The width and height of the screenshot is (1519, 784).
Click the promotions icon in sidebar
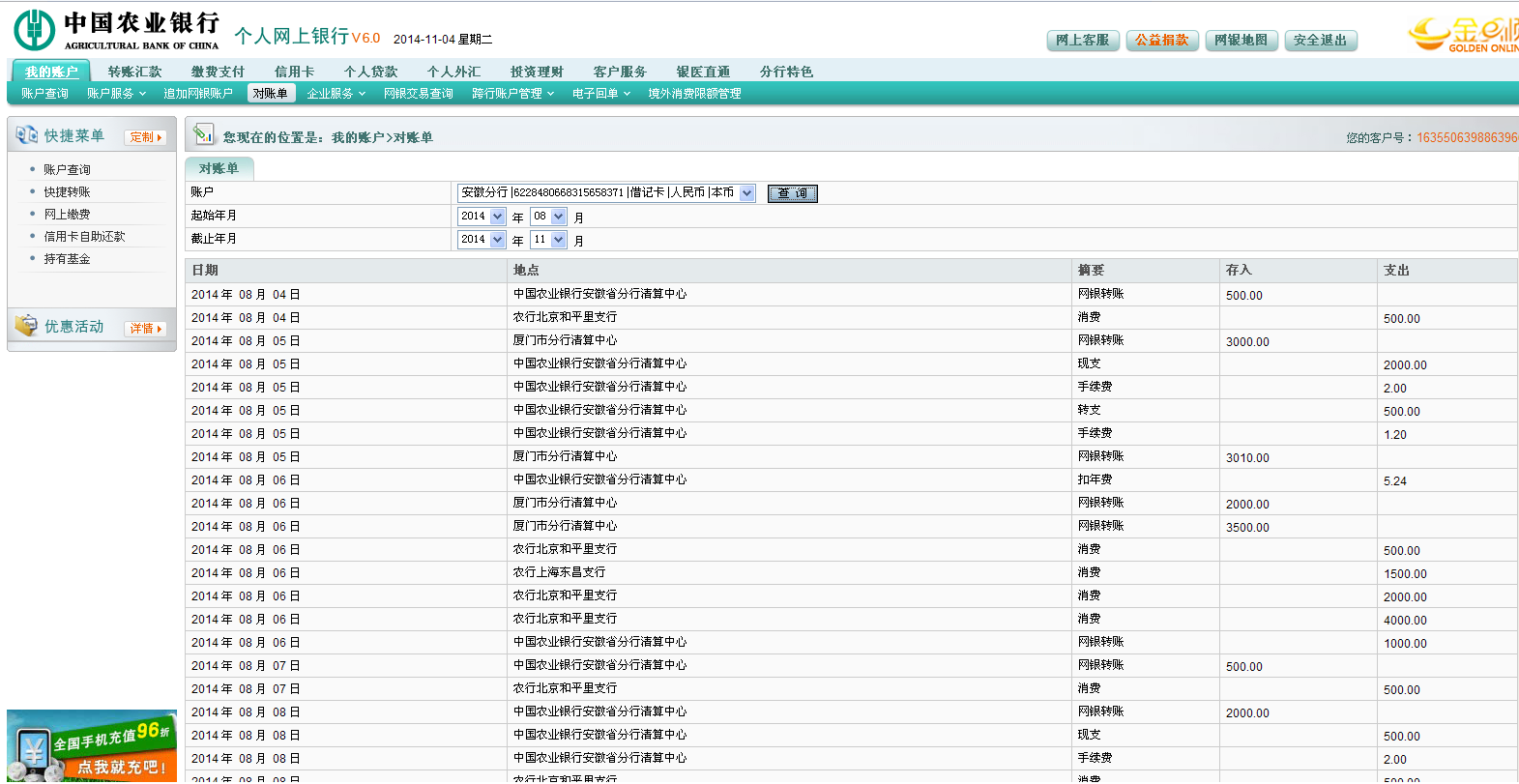(x=26, y=326)
